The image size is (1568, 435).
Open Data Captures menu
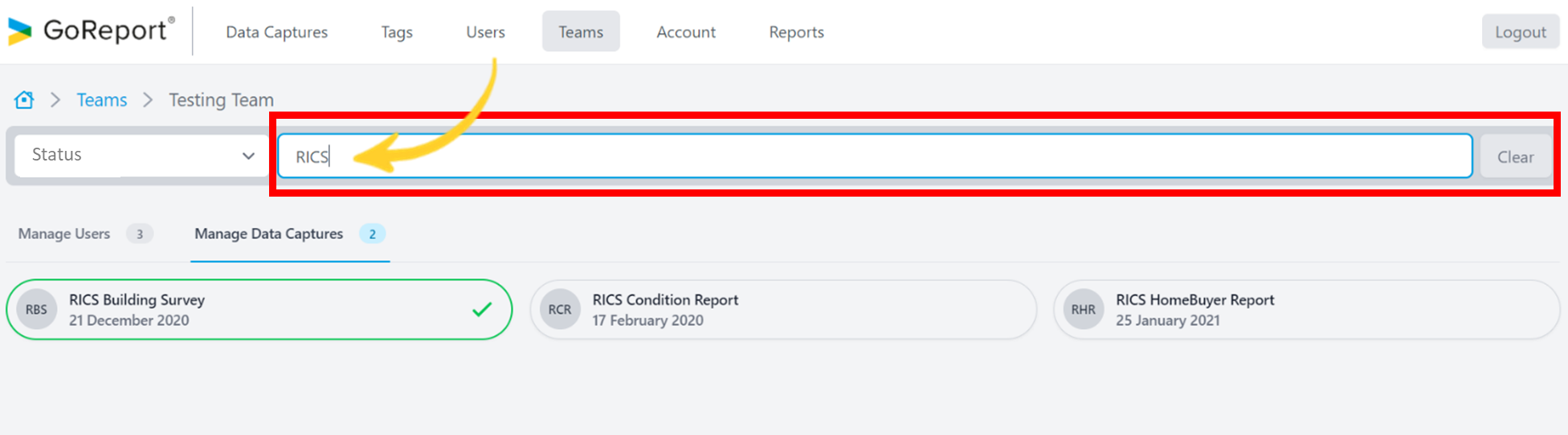pos(276,32)
